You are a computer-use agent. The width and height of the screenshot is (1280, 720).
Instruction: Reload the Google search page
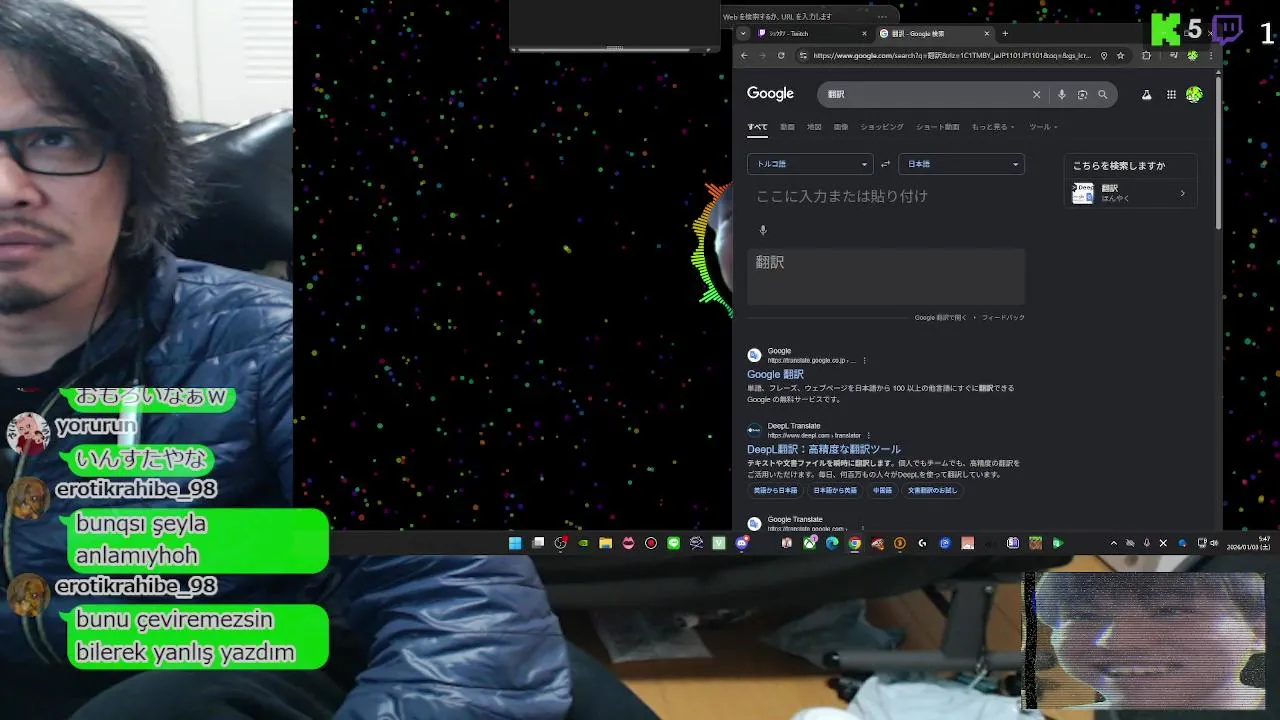(x=781, y=55)
